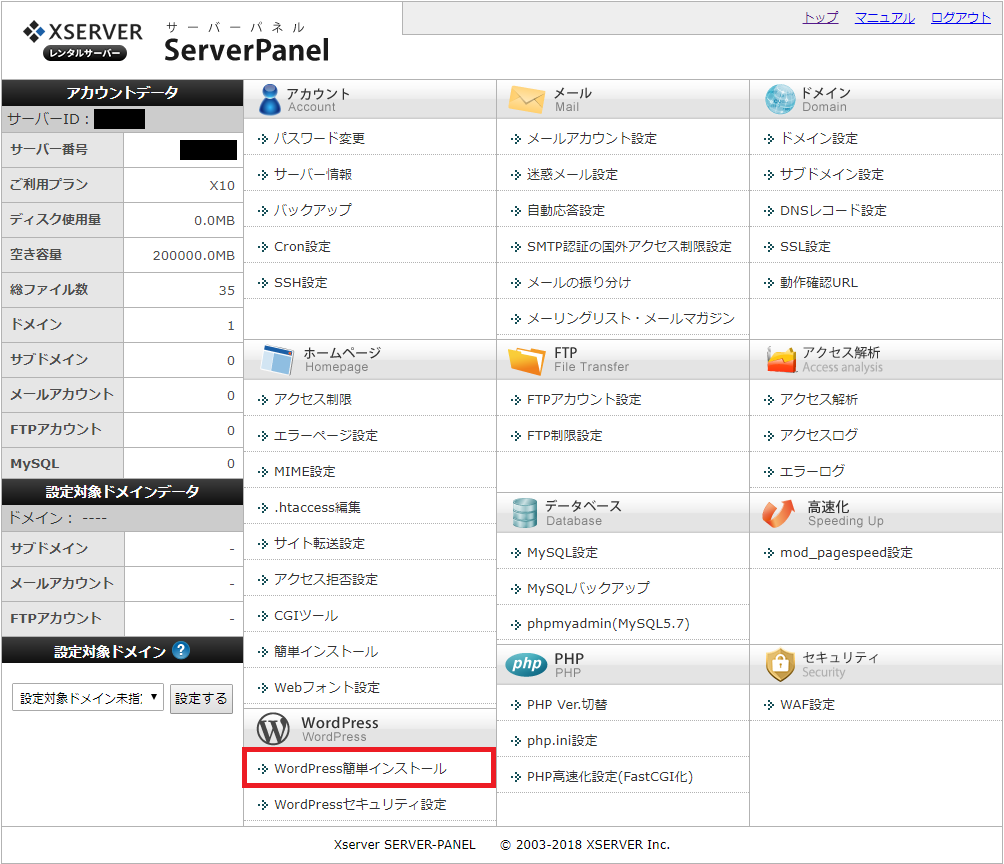The width and height of the screenshot is (1004, 864).
Task: Click the help question mark icon beside 設定対象ドメイン
Action: (181, 650)
